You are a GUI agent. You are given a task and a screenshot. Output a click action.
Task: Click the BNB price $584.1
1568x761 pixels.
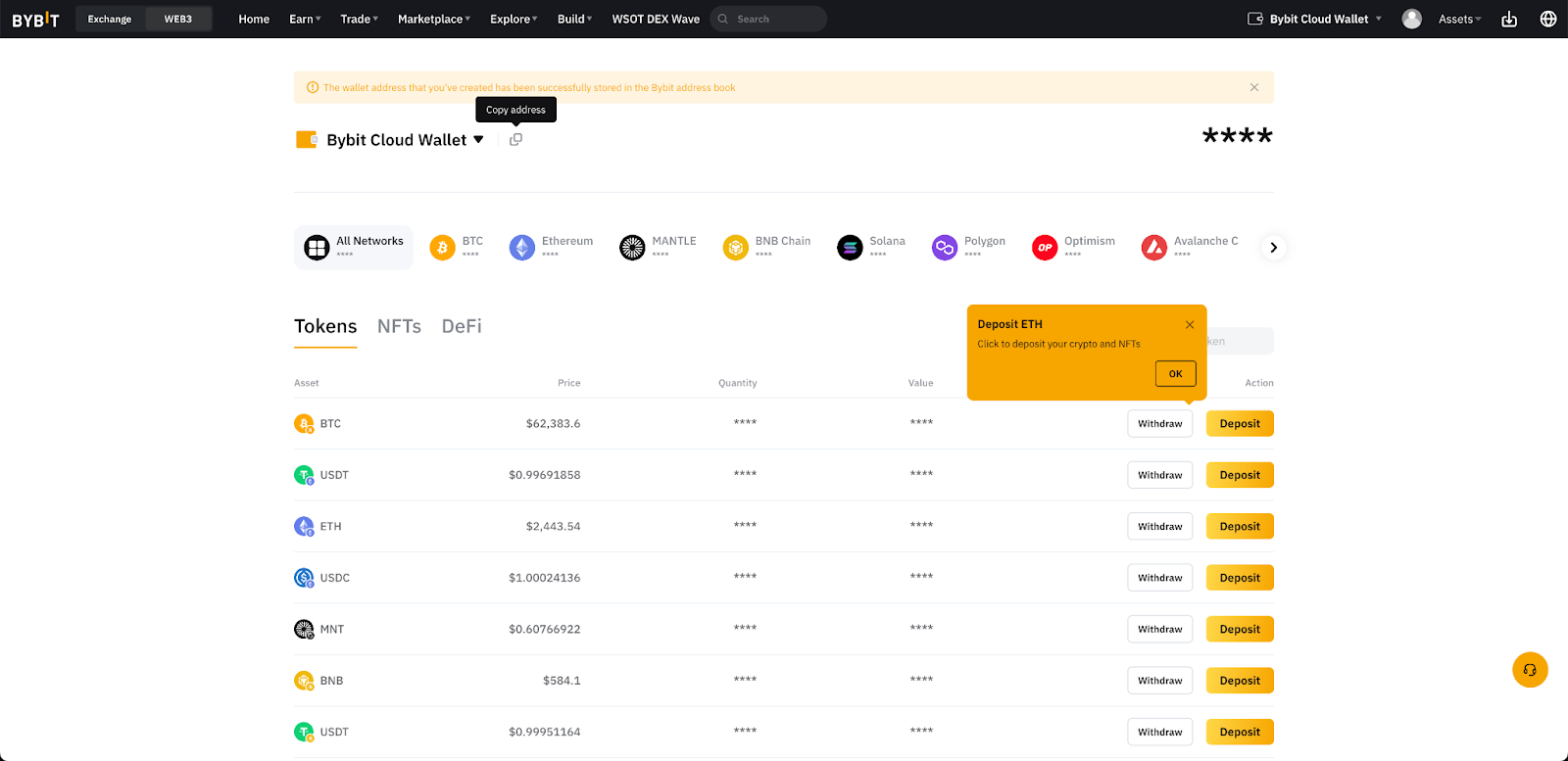tap(562, 681)
